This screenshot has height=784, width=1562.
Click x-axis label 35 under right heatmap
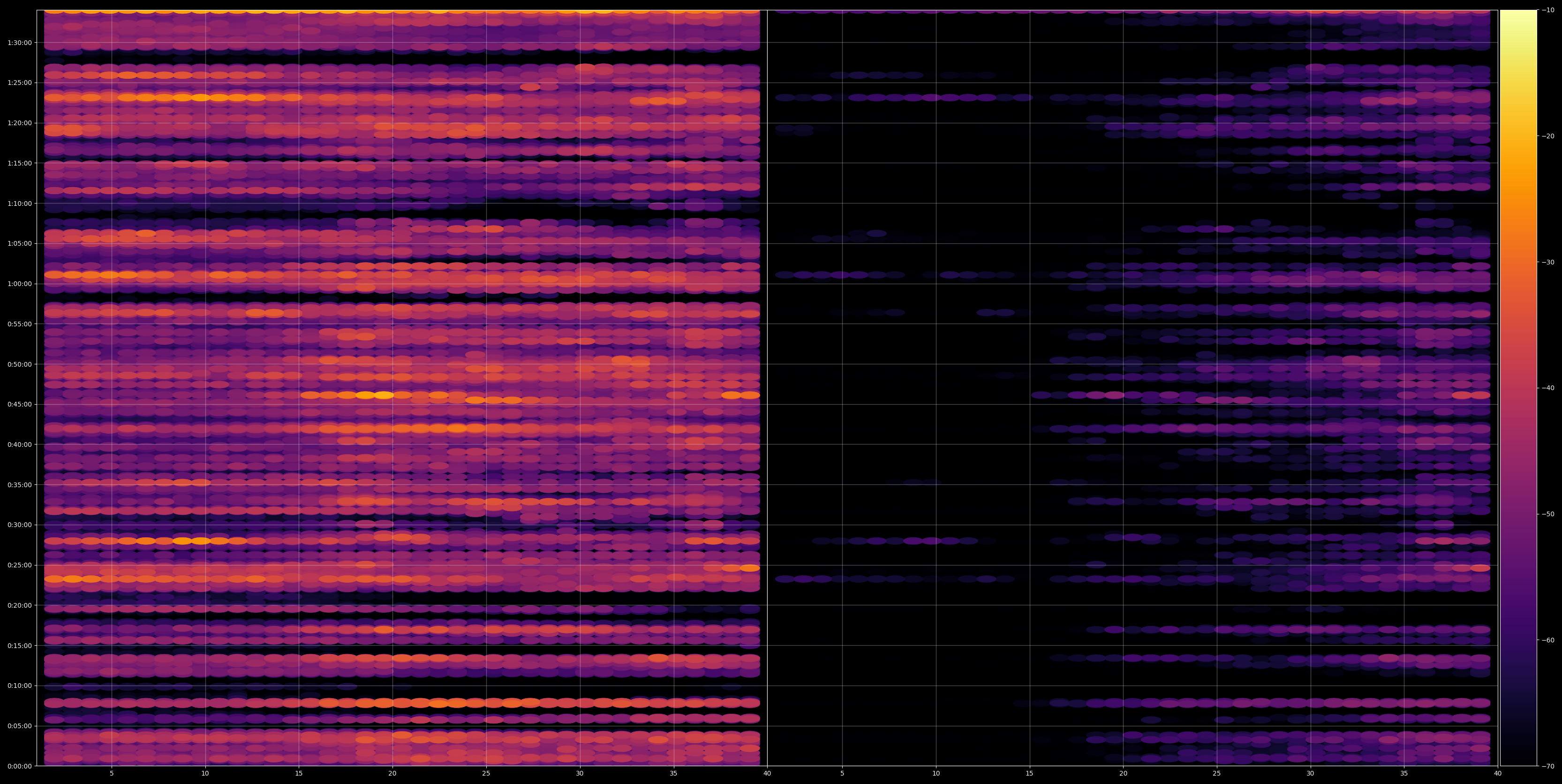point(1404,774)
